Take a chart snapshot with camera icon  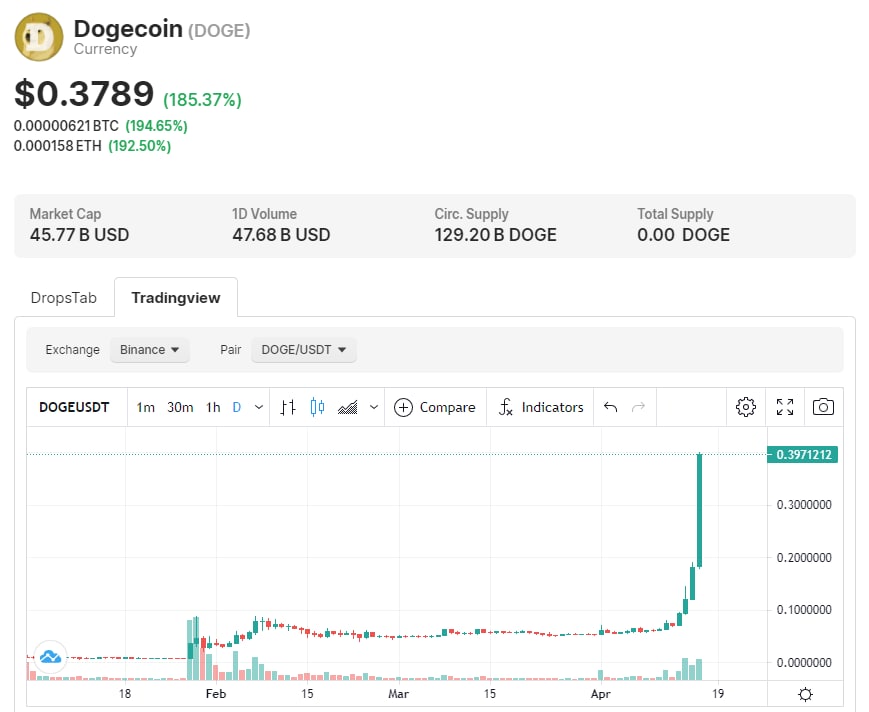(x=823, y=407)
